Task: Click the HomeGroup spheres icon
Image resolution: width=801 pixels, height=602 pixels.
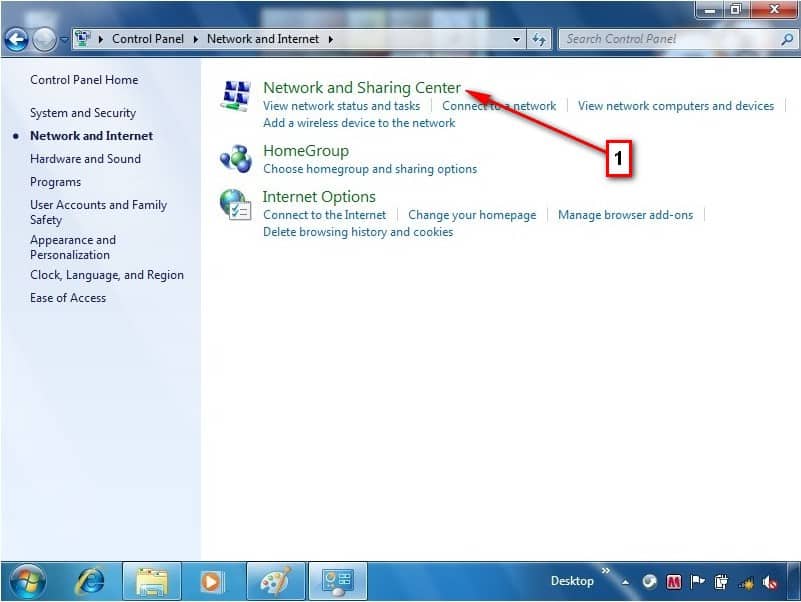Action: [x=235, y=158]
